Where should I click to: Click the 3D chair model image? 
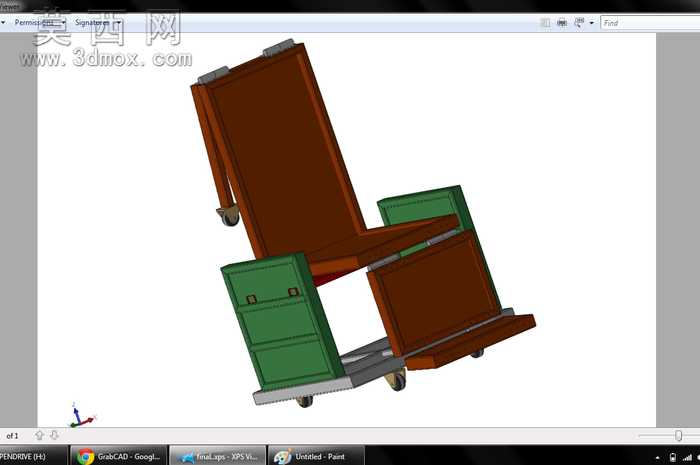click(x=362, y=222)
